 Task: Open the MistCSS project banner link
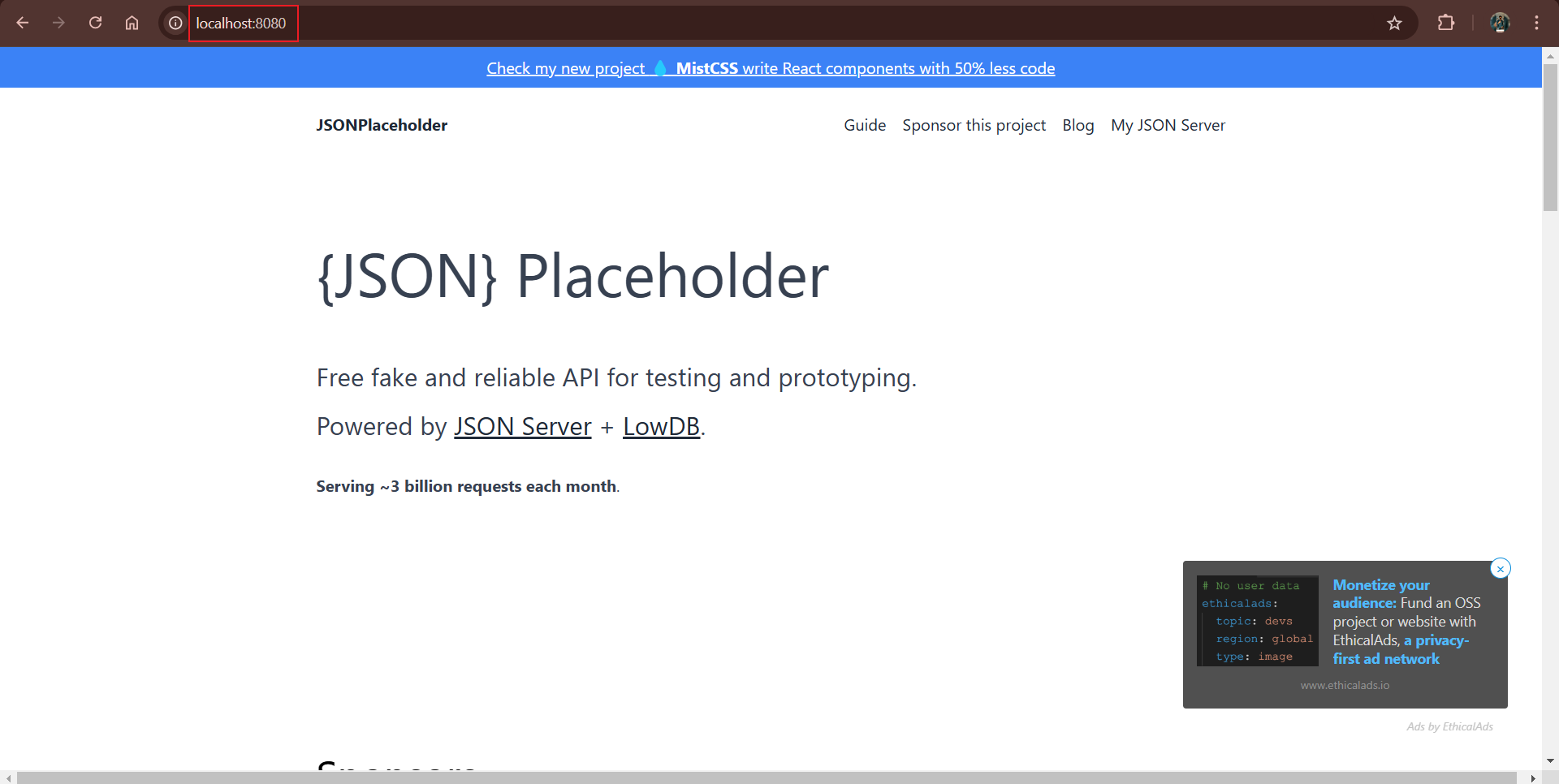click(x=771, y=68)
